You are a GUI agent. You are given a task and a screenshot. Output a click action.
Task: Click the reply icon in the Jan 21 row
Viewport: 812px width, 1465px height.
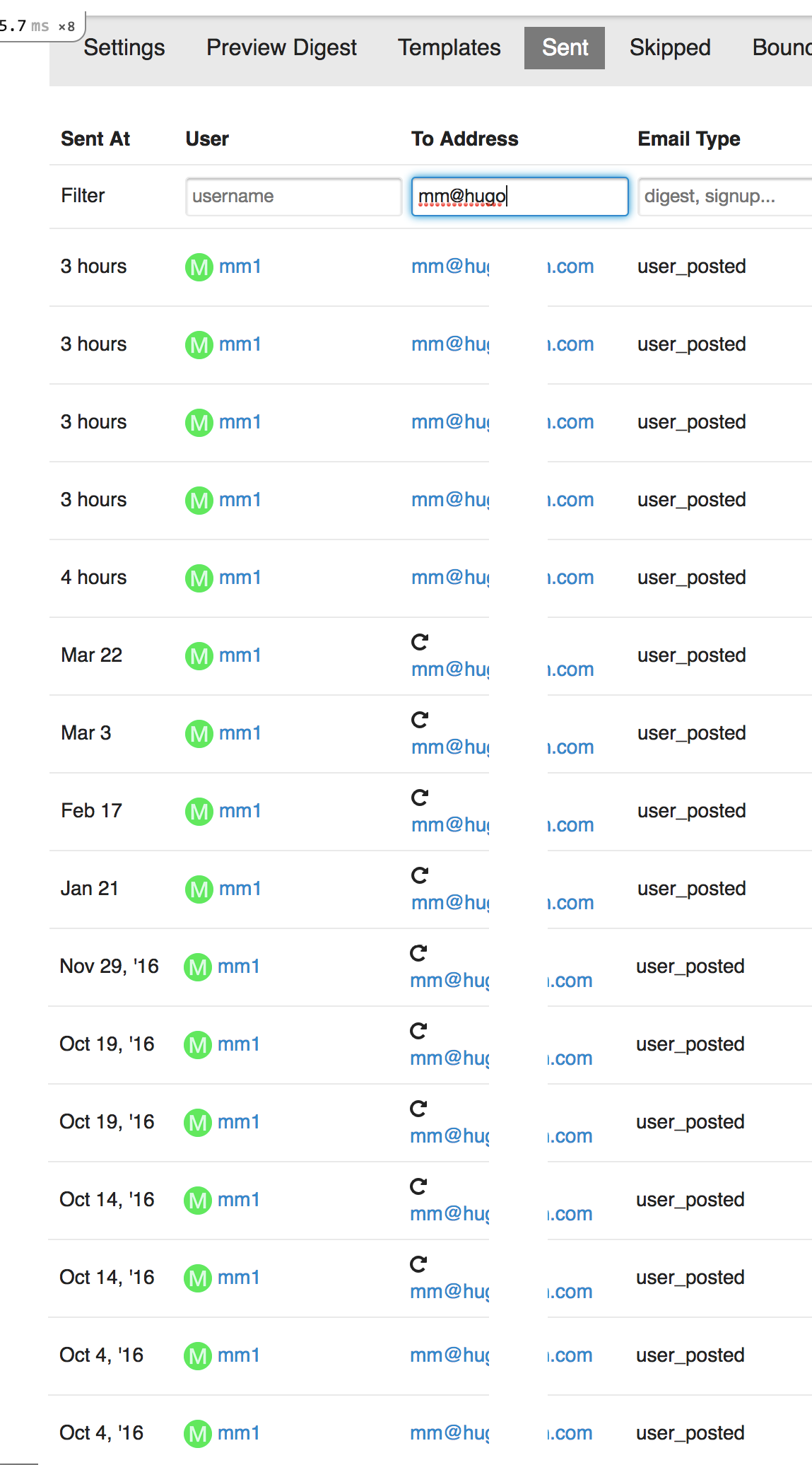[420, 875]
